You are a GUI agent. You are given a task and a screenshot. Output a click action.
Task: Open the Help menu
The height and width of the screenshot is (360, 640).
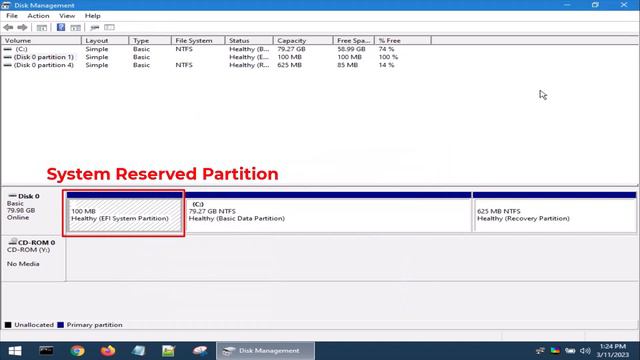coord(93,16)
